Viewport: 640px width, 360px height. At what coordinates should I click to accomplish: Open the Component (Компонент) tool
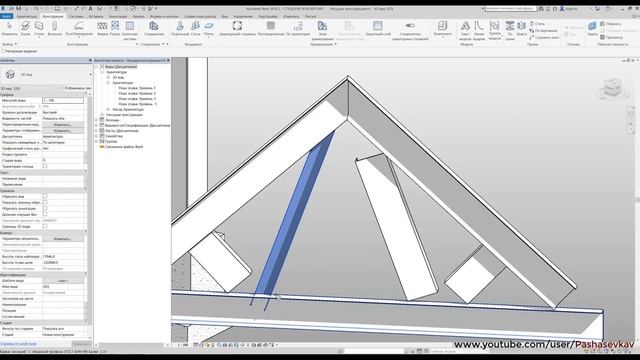442,29
